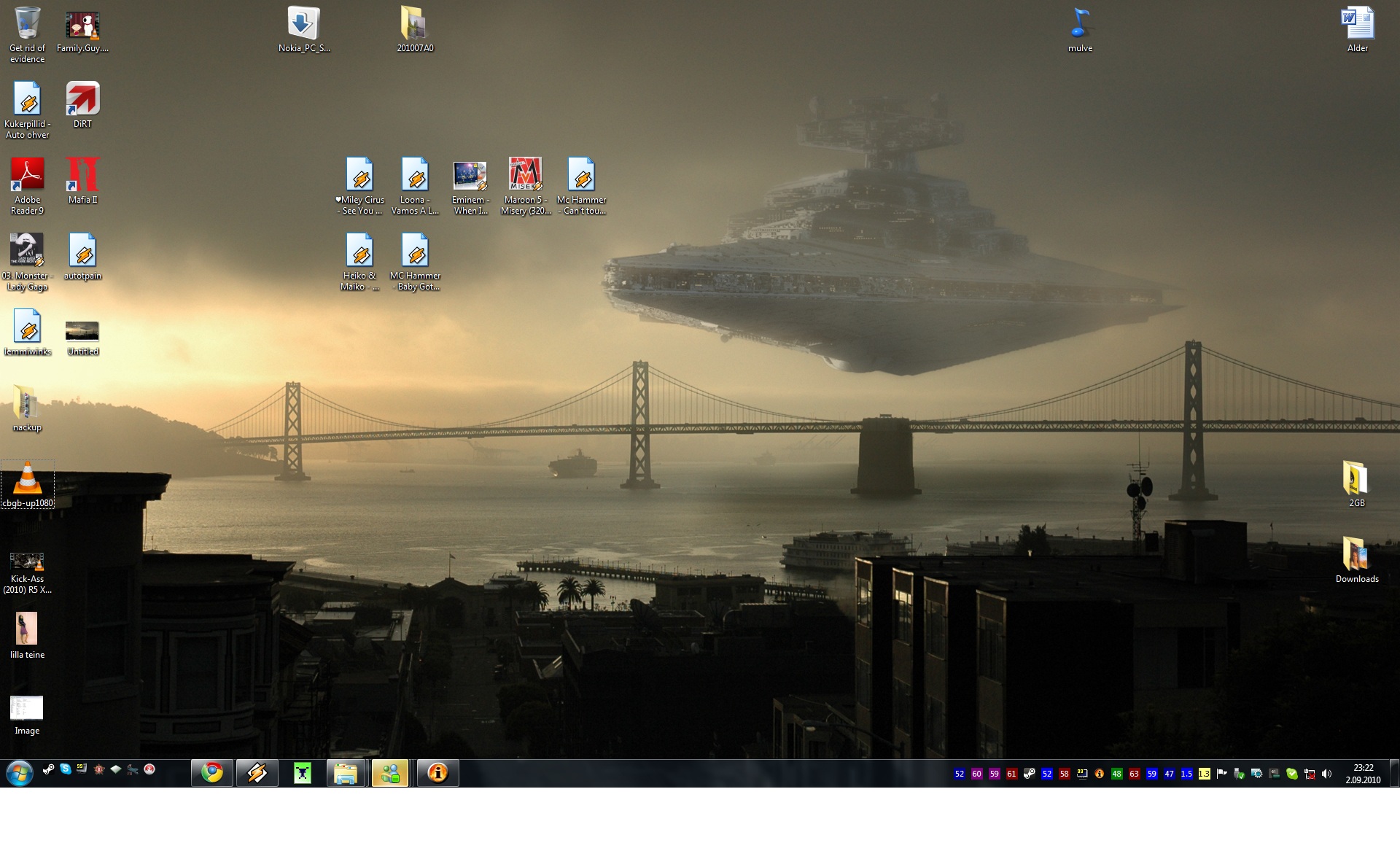Select Maroon 5 - Misery file
1400x851 pixels.
(x=525, y=187)
